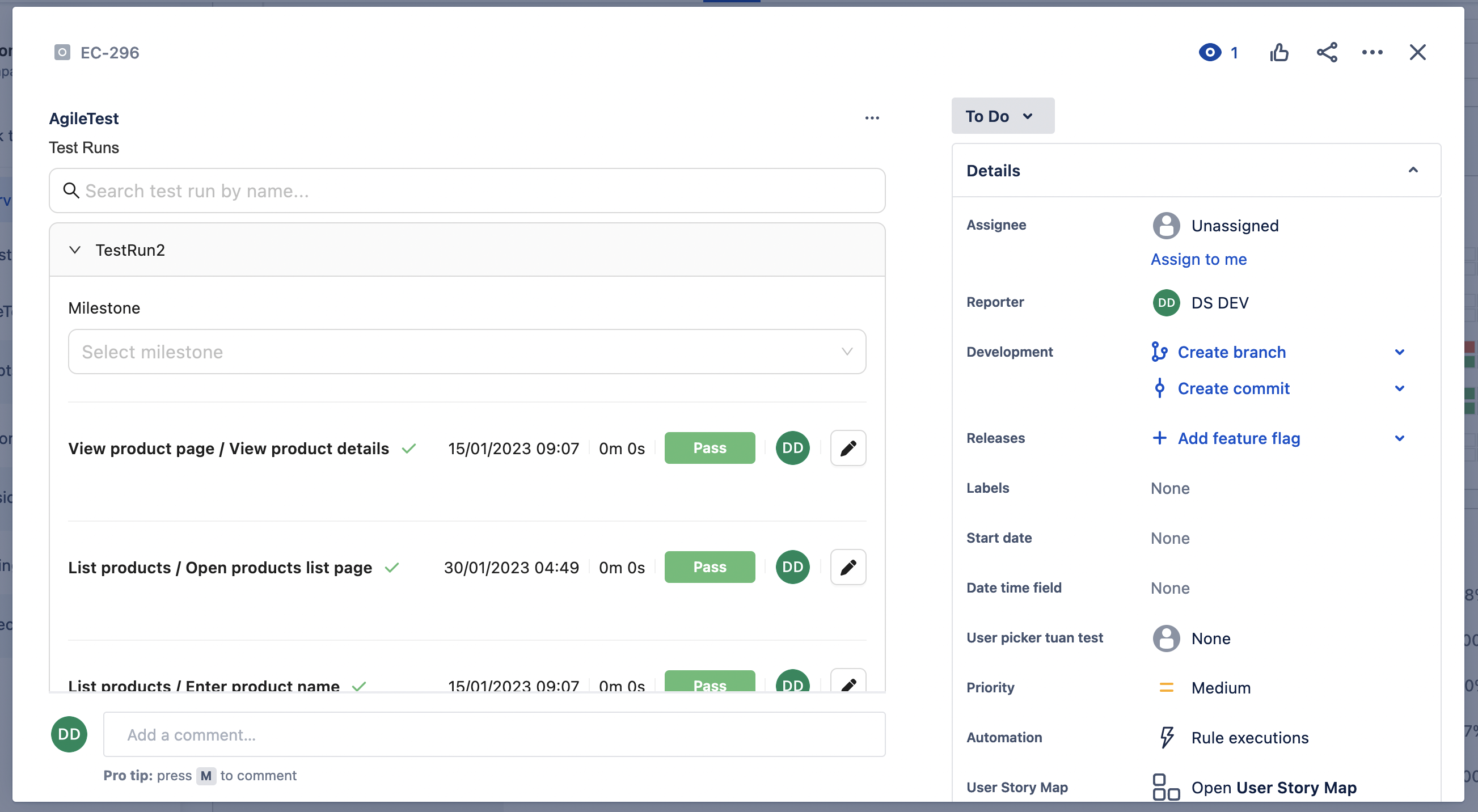Screen dimensions: 1478x812
Task: Edit the View product details test result
Action: coord(848,448)
